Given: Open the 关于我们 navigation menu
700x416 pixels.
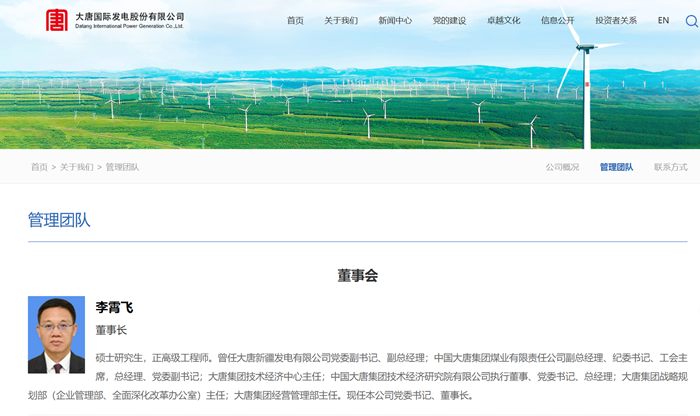Looking at the screenshot, I should click(x=341, y=20).
